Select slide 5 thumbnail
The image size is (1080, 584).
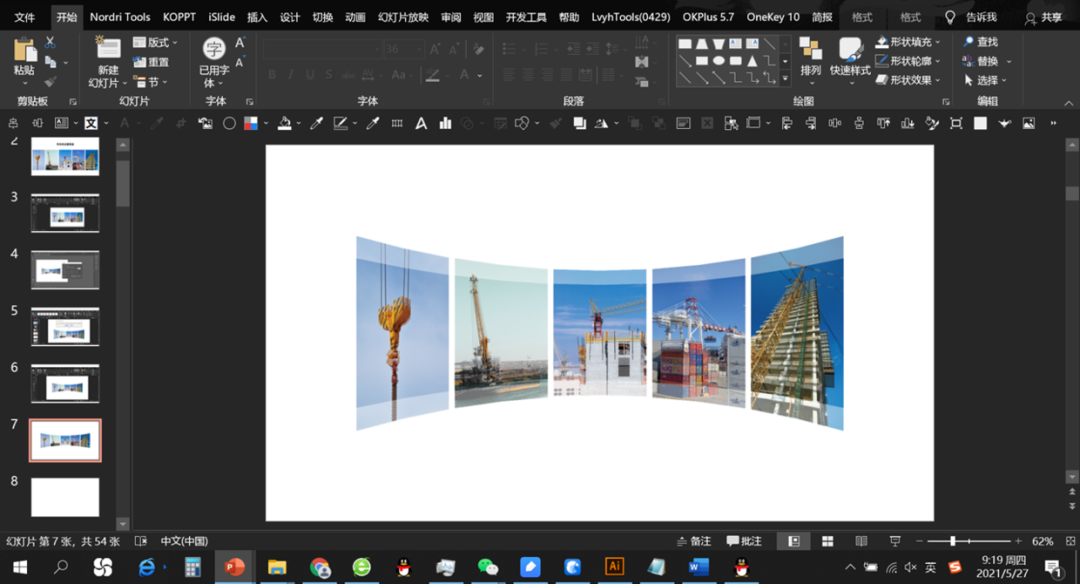[65, 326]
